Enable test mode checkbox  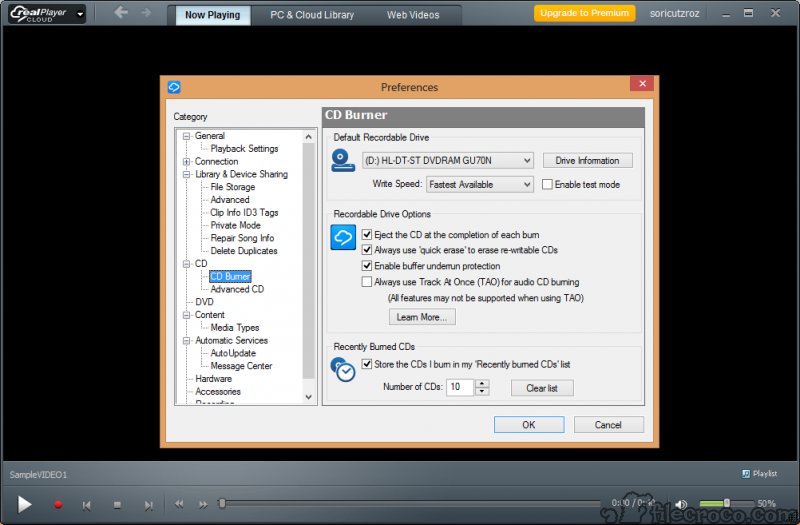pyautogui.click(x=547, y=184)
